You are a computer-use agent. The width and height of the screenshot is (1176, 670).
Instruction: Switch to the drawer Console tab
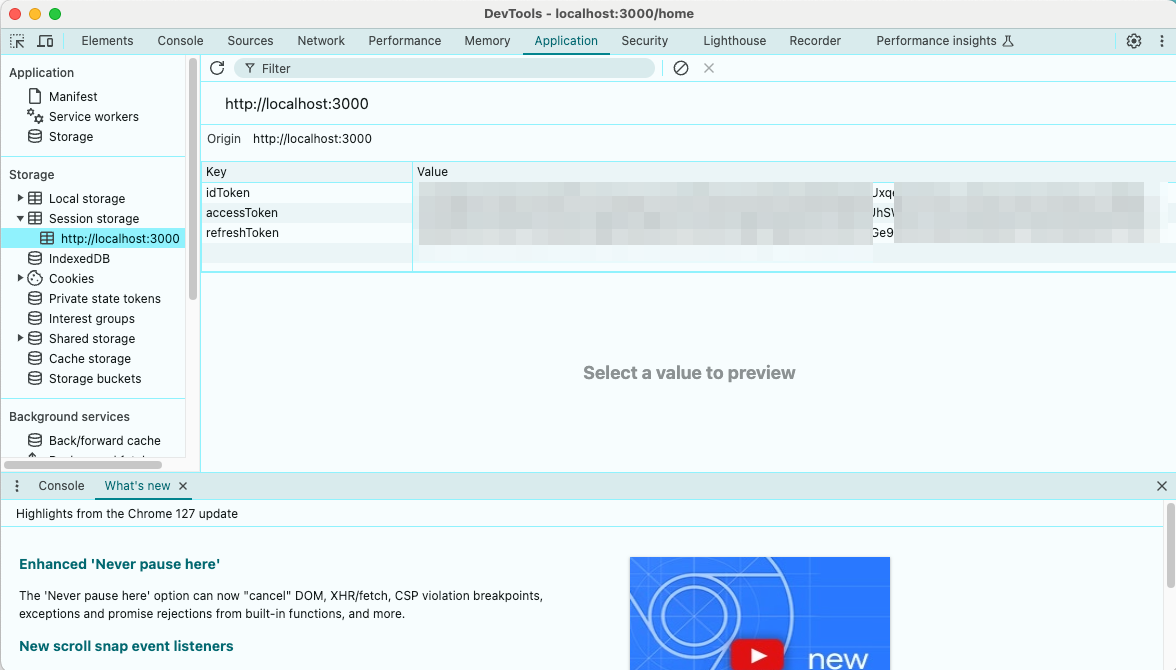(62, 486)
